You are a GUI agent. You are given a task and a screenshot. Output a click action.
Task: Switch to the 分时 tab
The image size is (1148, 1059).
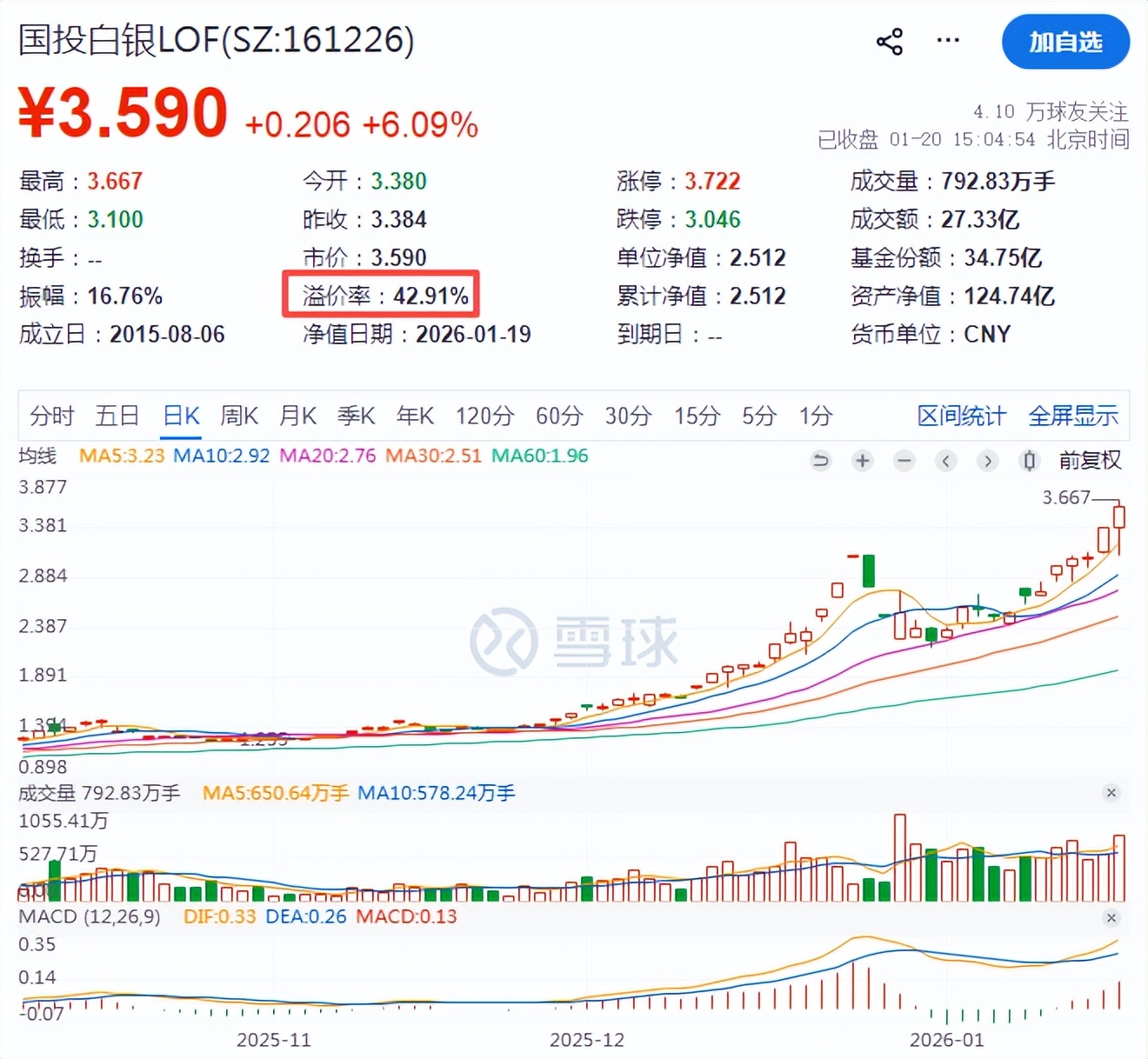tap(52, 416)
